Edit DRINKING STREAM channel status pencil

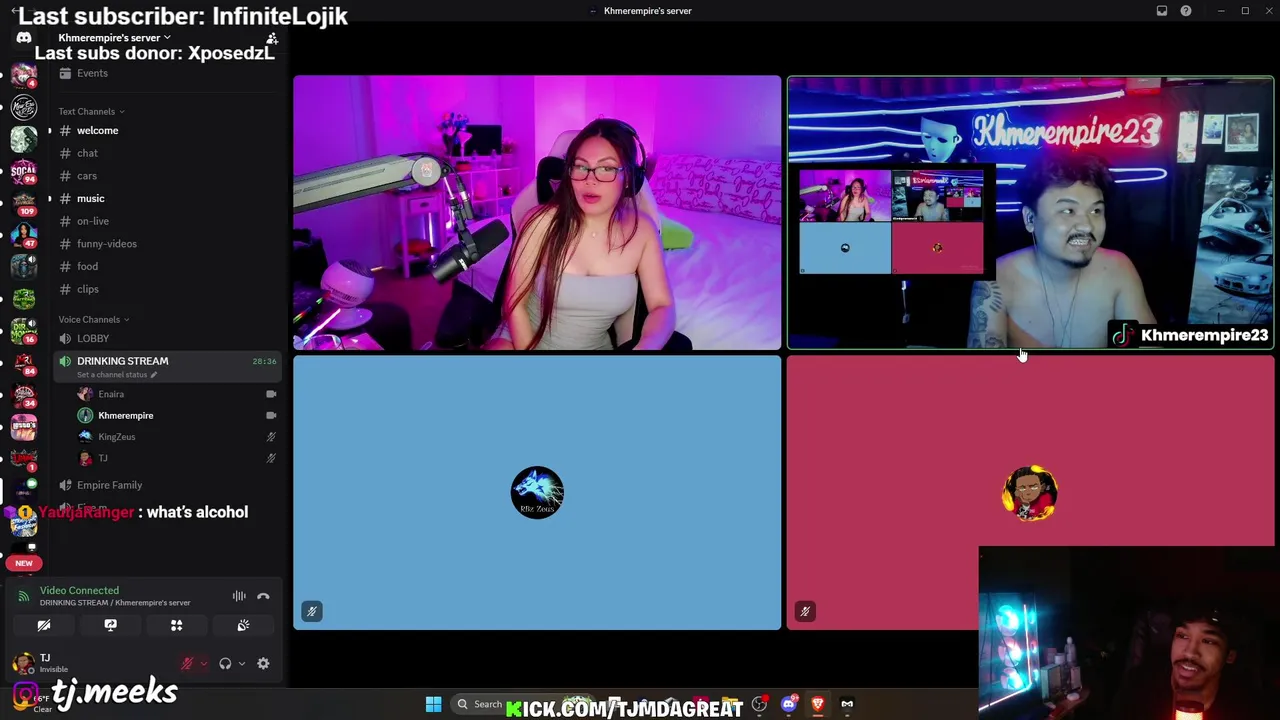(153, 375)
